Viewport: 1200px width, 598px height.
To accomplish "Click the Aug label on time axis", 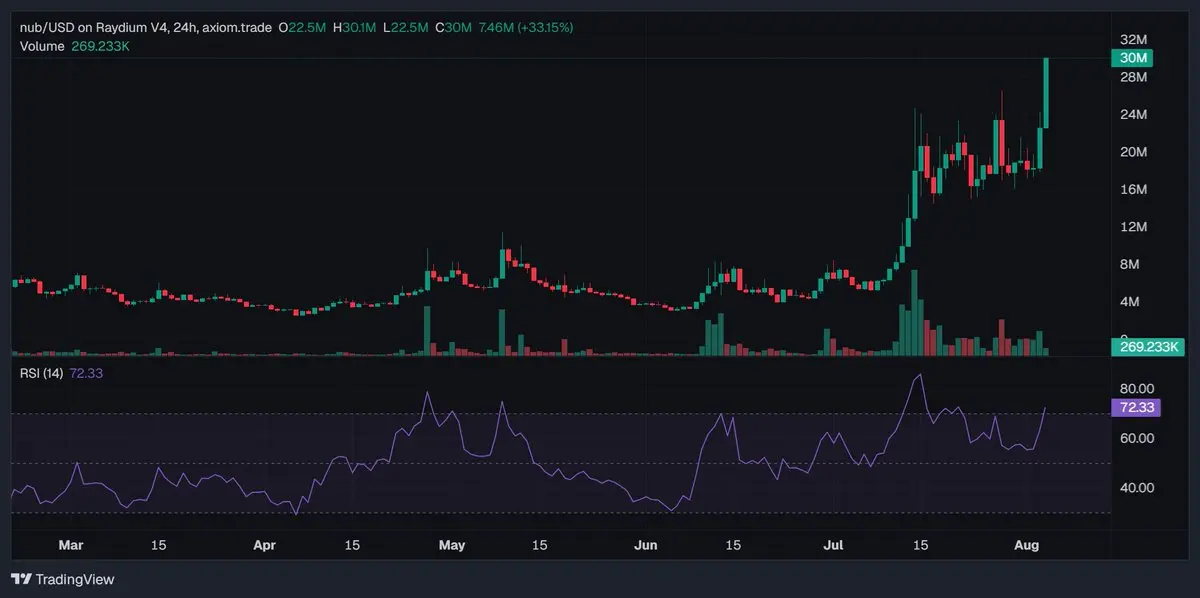I will click(1028, 546).
